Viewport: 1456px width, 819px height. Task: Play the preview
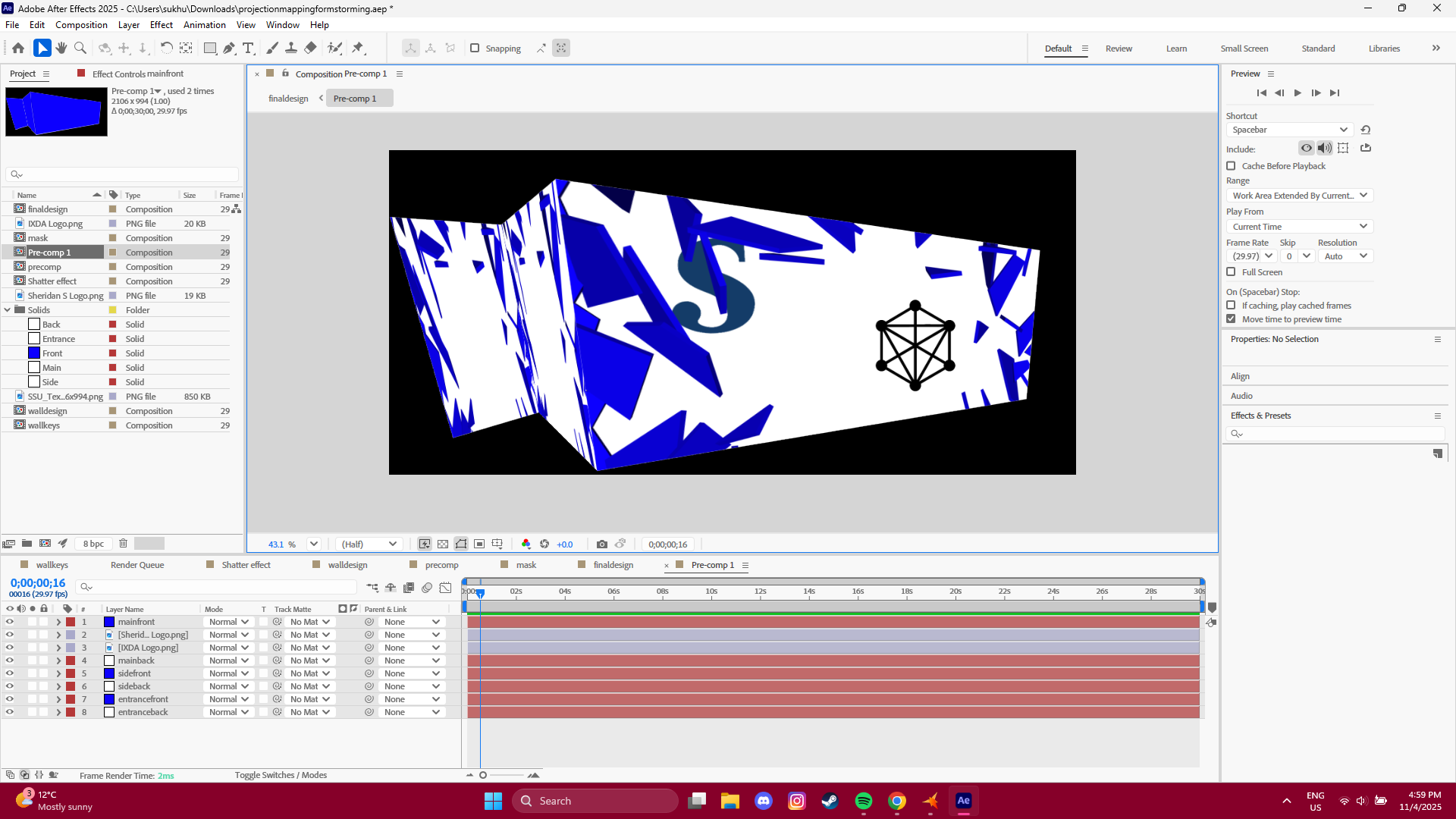pos(1298,93)
